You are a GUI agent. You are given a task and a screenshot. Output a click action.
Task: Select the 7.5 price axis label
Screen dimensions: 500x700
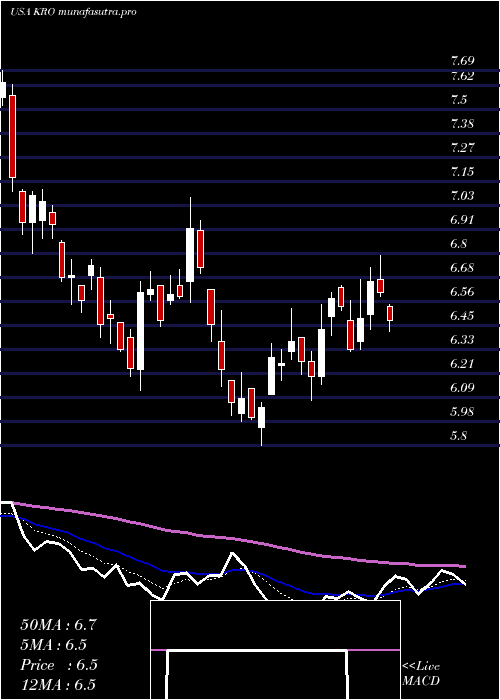tap(459, 100)
